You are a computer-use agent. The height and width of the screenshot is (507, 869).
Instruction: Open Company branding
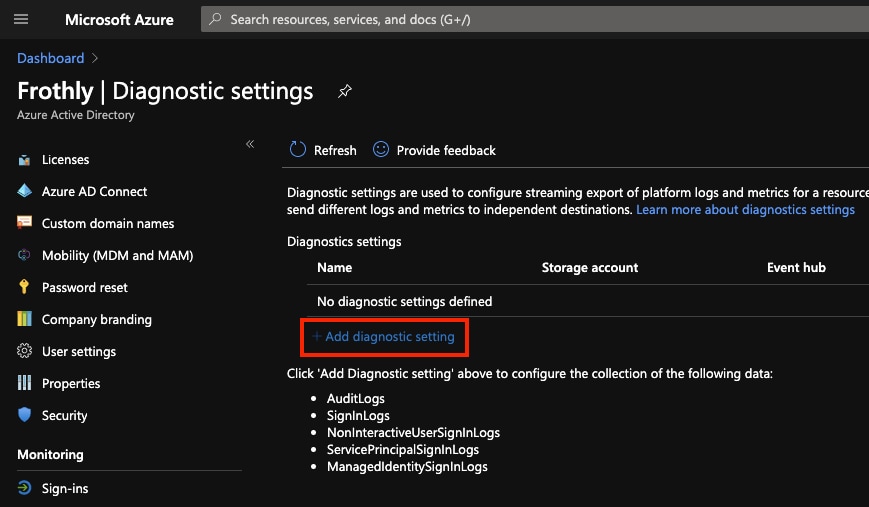(x=96, y=320)
